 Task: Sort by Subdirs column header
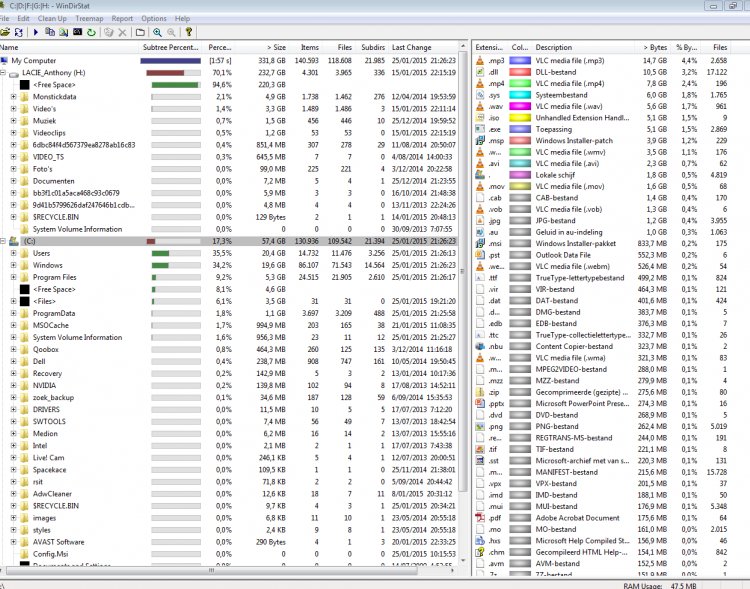371,47
